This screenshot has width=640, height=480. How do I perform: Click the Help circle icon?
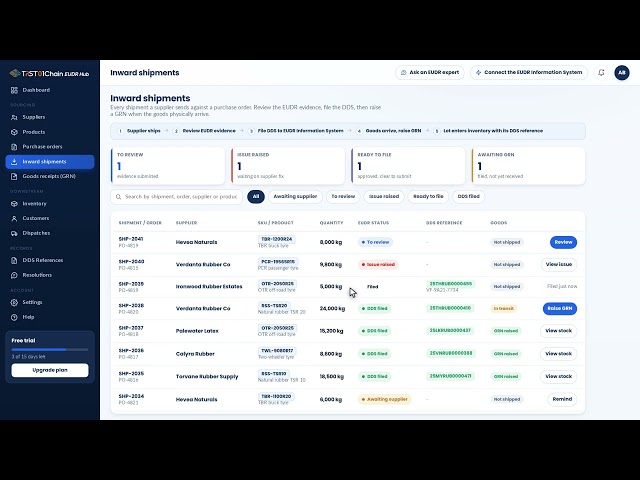click(x=14, y=317)
